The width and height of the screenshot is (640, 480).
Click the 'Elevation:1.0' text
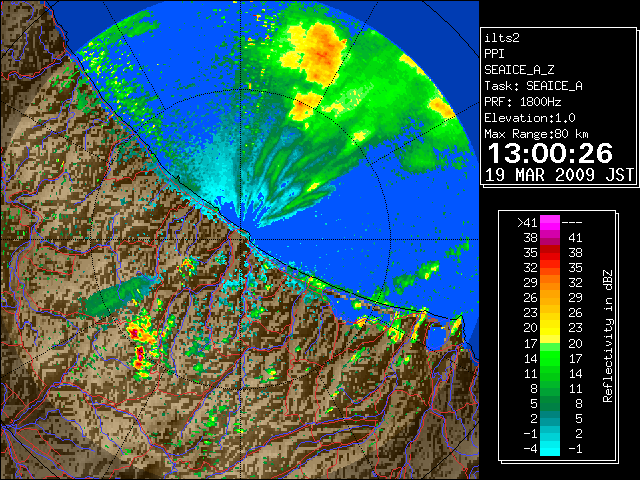pos(529,118)
